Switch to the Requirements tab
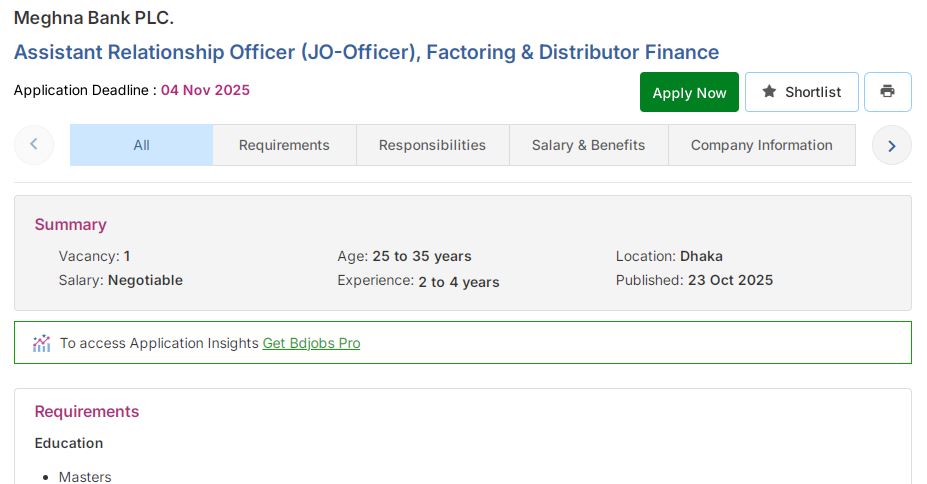 pos(284,145)
